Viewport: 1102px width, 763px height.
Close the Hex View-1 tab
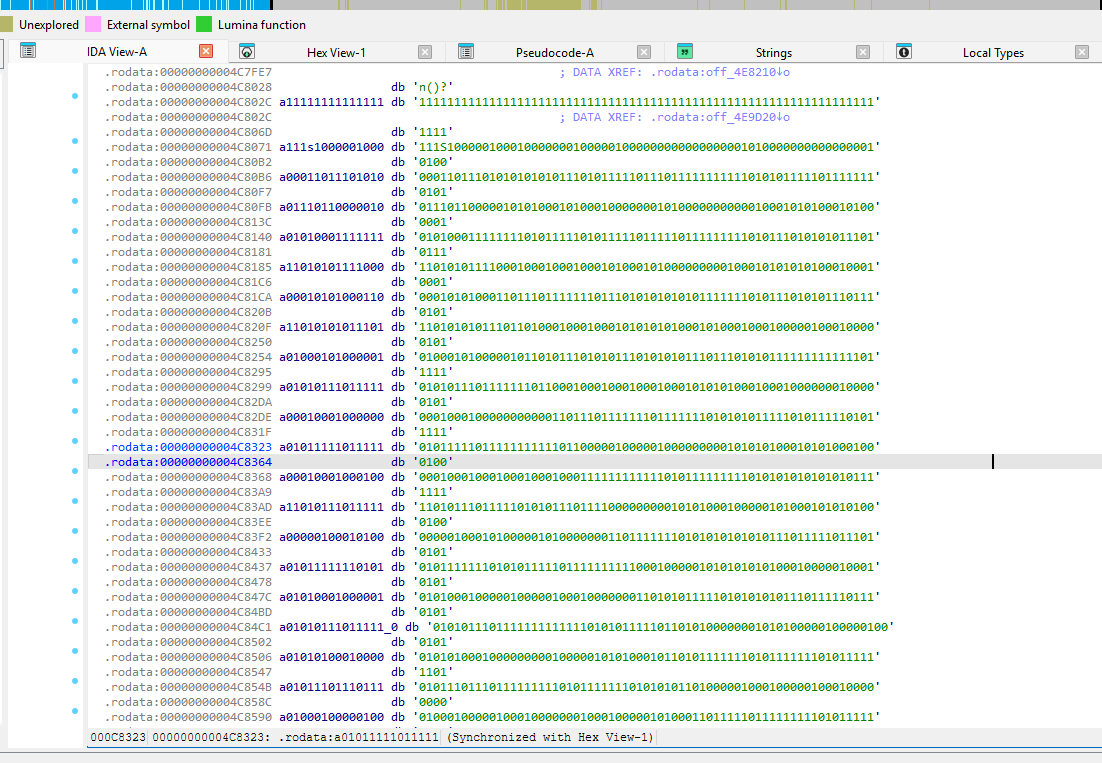[425, 52]
